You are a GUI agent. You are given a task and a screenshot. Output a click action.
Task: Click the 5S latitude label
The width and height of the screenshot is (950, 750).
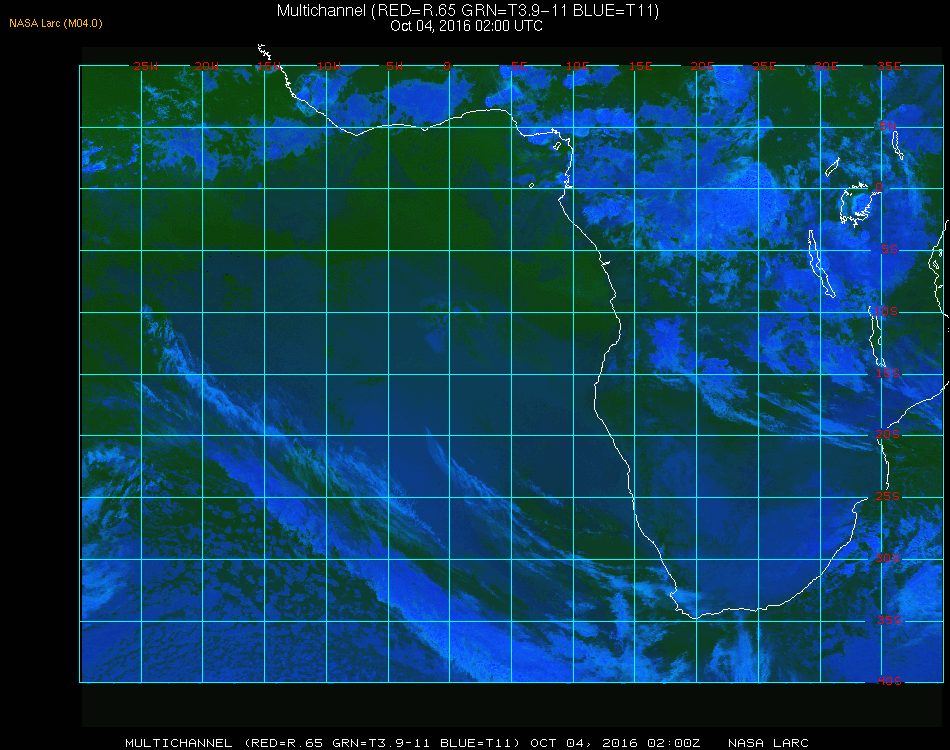pos(889,250)
